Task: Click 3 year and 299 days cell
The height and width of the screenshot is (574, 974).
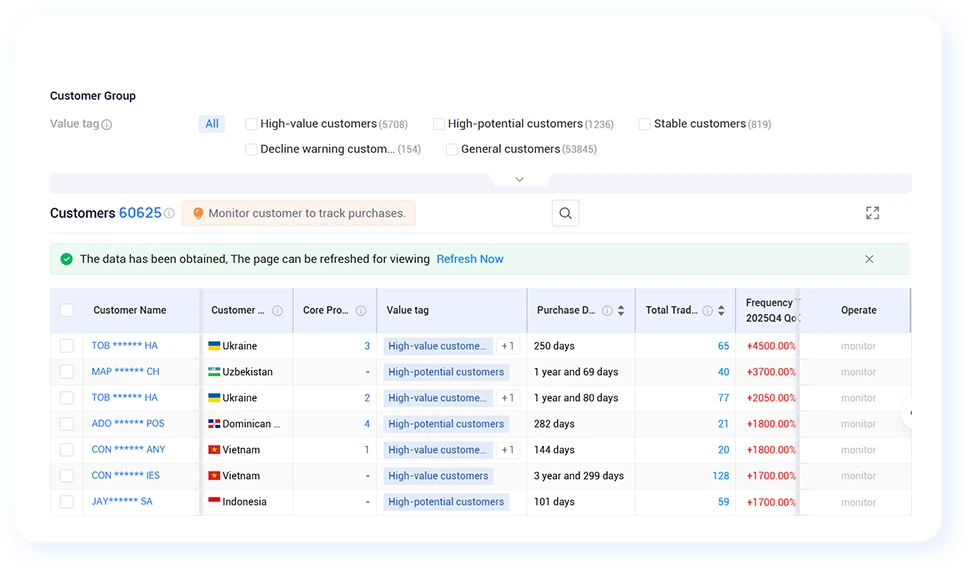Action: (x=579, y=476)
